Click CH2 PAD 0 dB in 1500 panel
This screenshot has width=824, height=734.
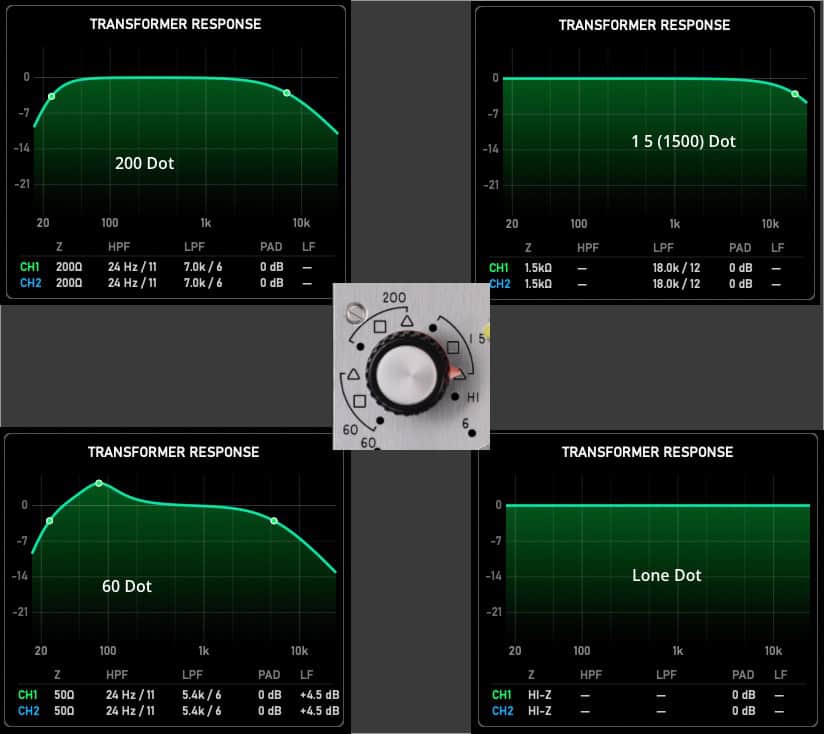(740, 284)
